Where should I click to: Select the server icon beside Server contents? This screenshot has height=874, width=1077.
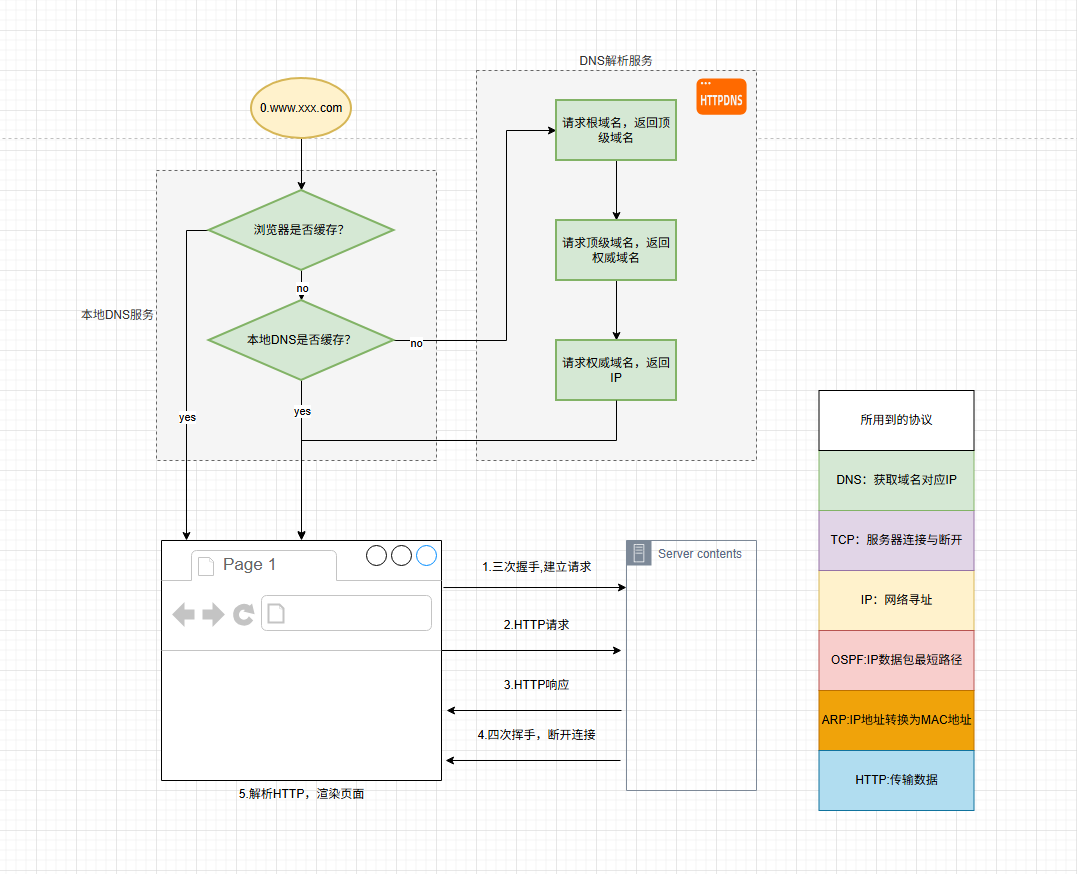[639, 553]
